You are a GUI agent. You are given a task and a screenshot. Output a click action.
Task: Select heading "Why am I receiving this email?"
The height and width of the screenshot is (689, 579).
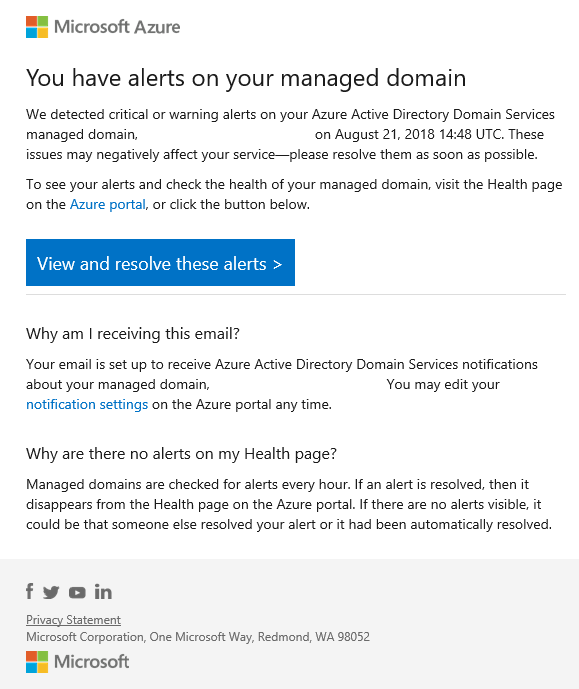pos(133,334)
